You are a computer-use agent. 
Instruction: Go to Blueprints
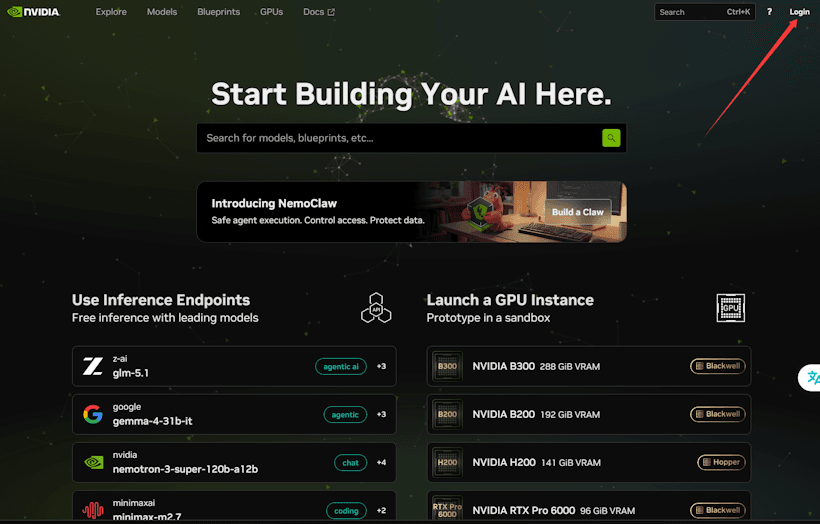(219, 12)
